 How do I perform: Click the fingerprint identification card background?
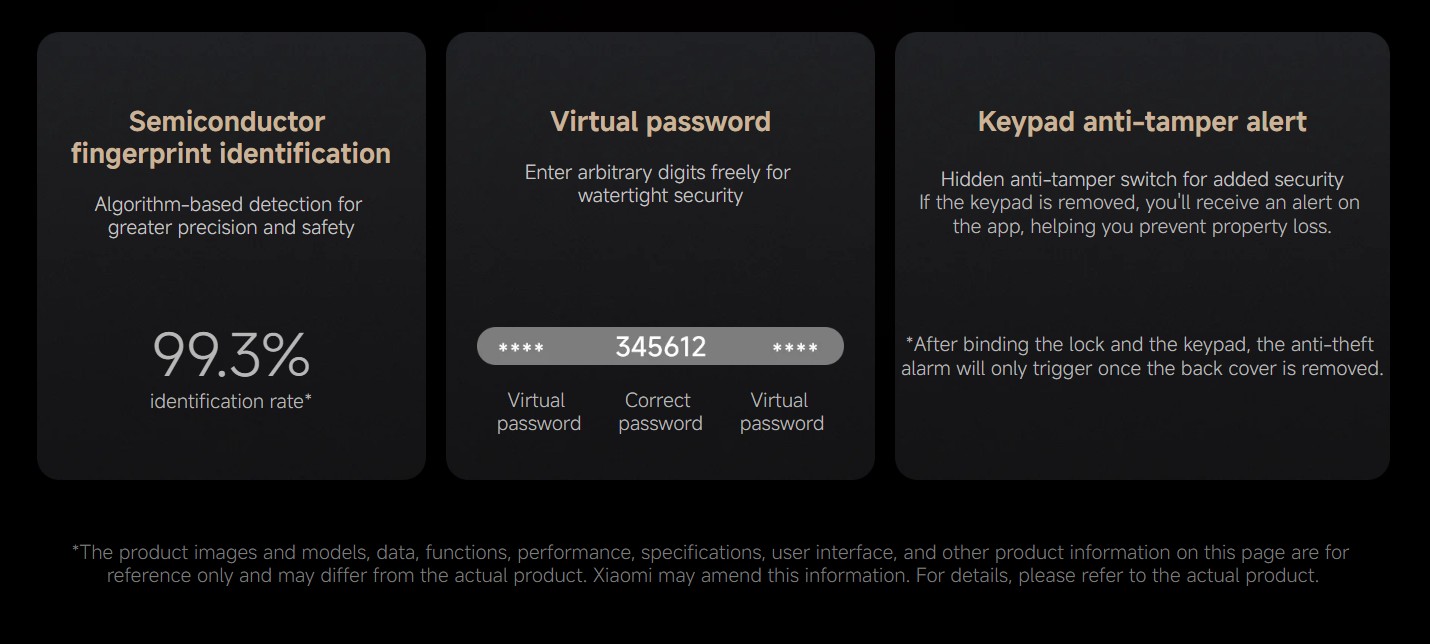[231, 290]
